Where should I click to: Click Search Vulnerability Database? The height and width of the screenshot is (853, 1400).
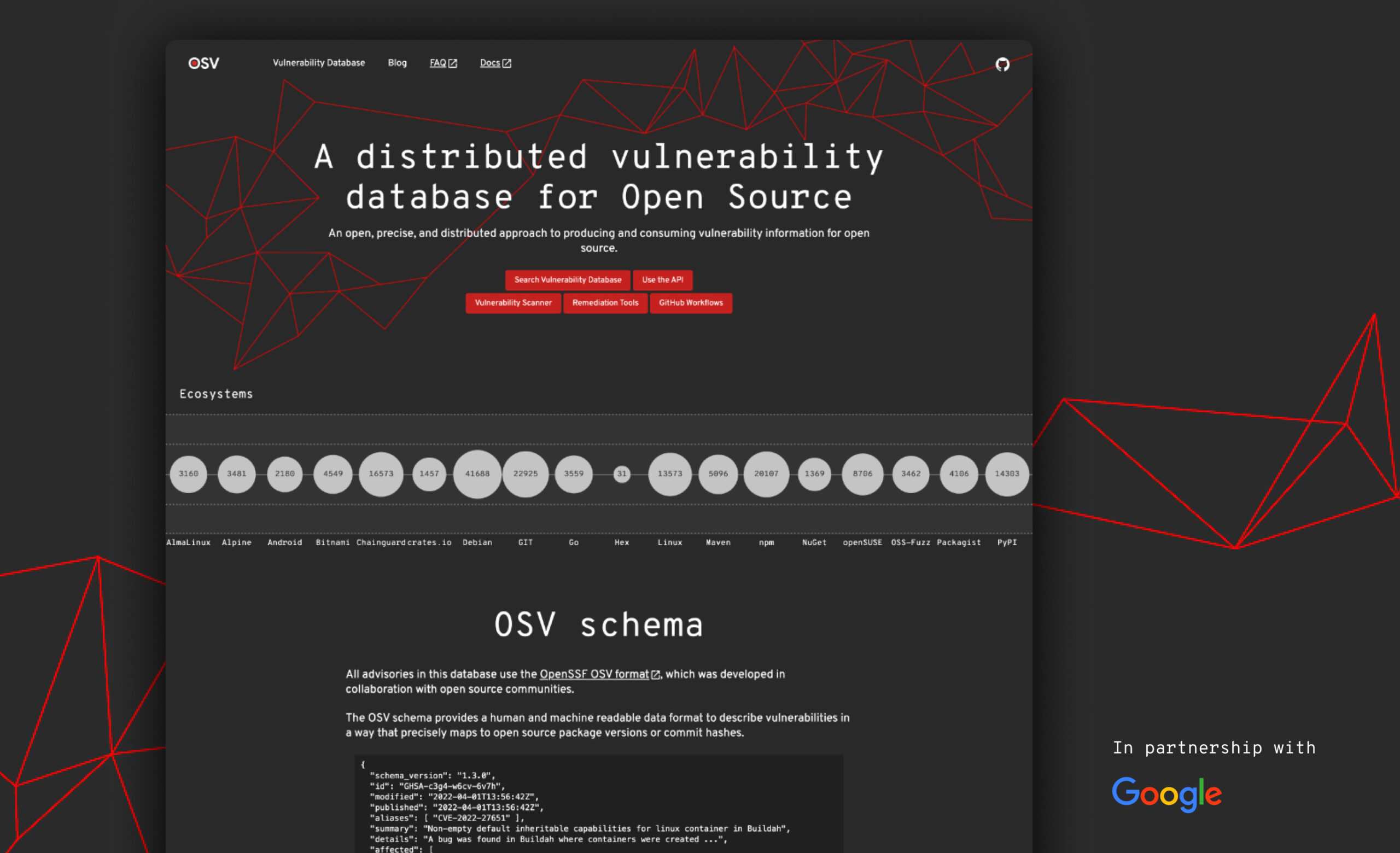click(568, 279)
